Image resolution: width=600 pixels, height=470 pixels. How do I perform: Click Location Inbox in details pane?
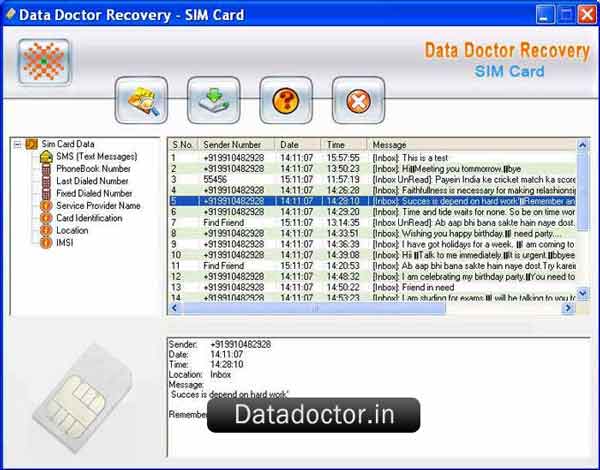click(220, 374)
